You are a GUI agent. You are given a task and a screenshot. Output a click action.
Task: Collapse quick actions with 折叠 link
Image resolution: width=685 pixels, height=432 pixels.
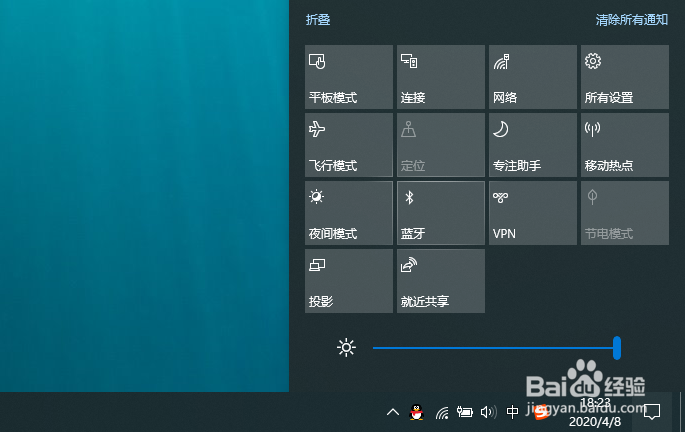coord(318,20)
